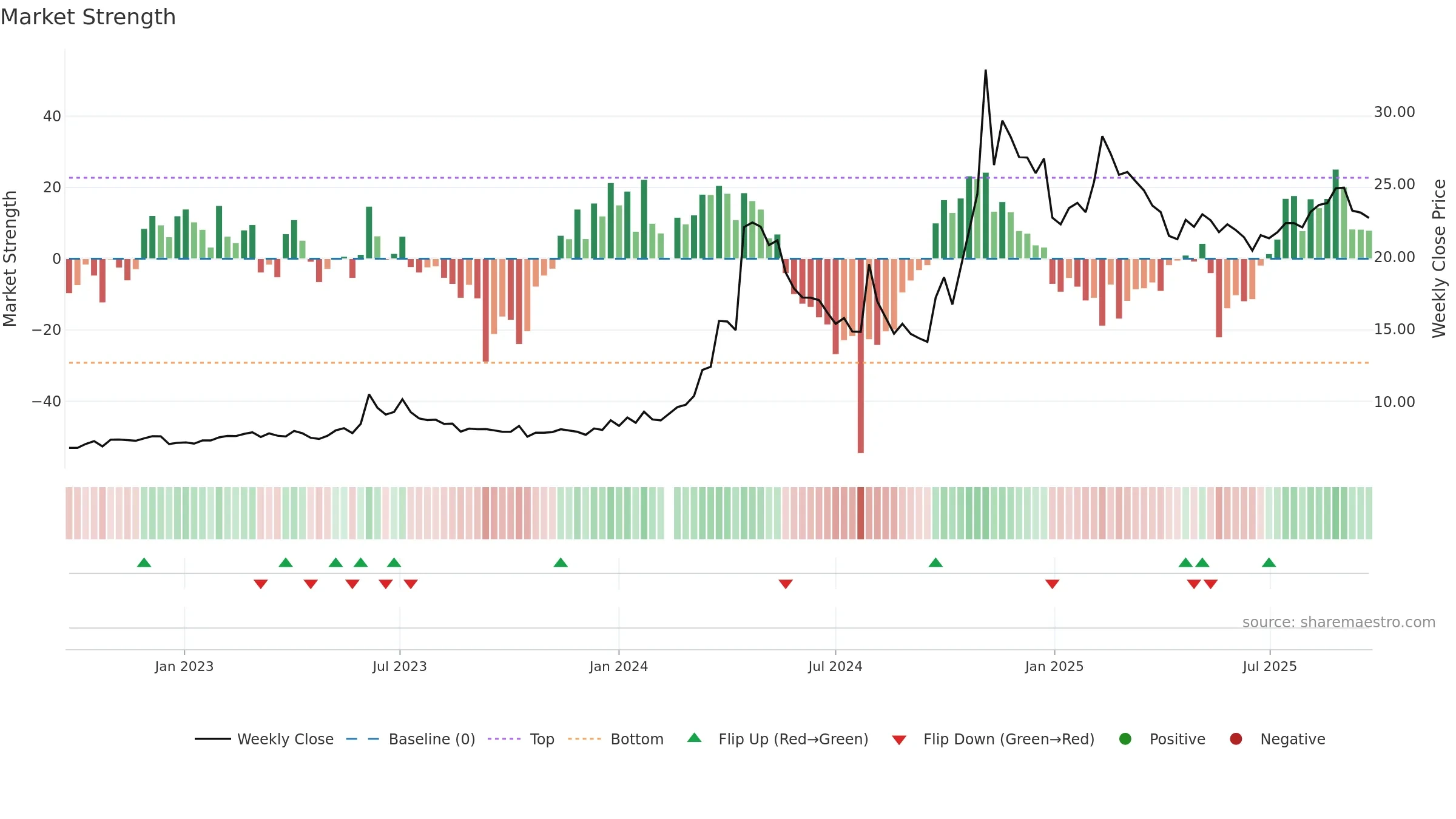Toggle the Bottom legend entry
This screenshot has height=819, width=1456.
615,739
